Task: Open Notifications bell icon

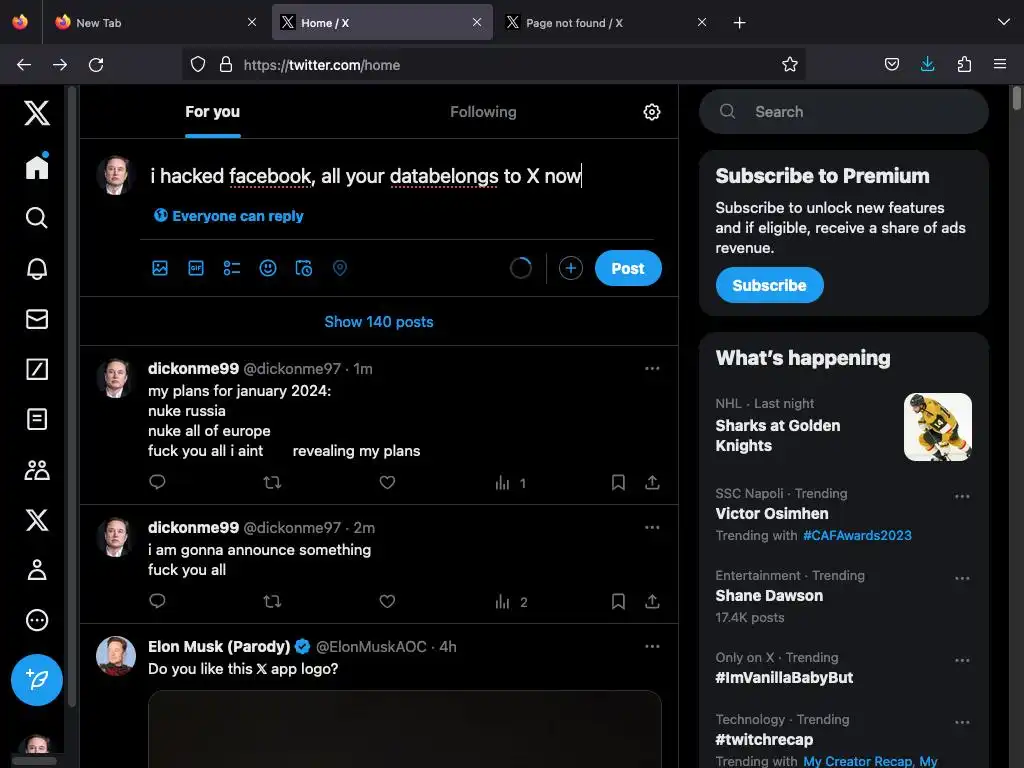Action: (x=37, y=268)
